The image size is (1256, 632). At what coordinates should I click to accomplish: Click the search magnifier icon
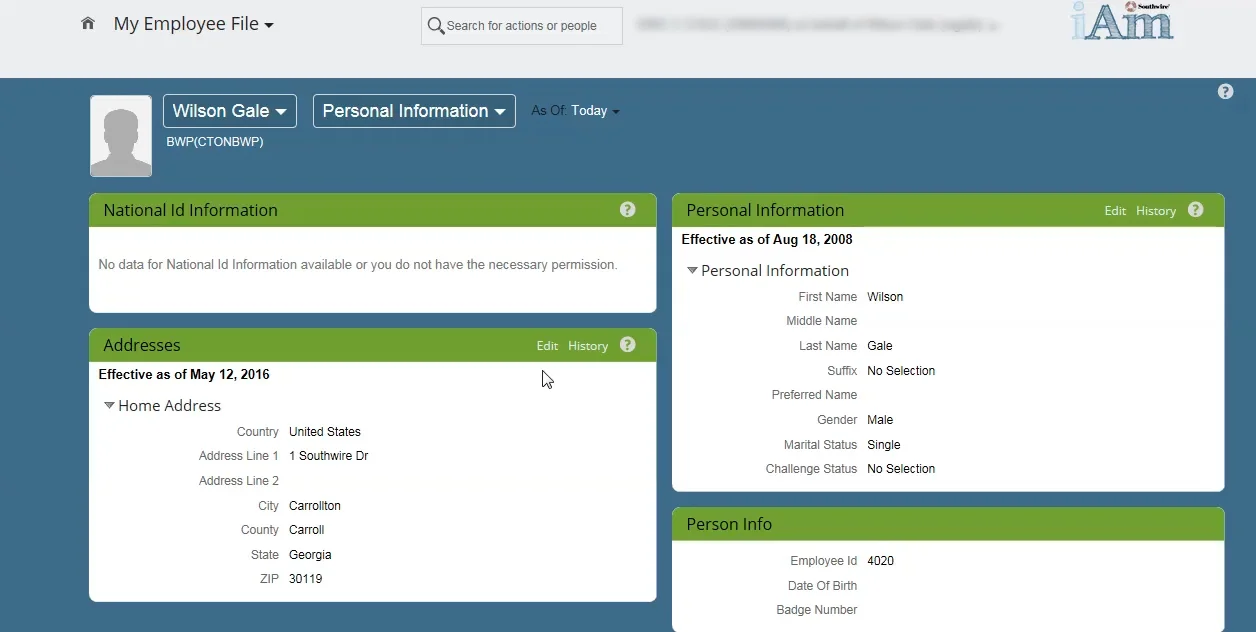coord(436,26)
